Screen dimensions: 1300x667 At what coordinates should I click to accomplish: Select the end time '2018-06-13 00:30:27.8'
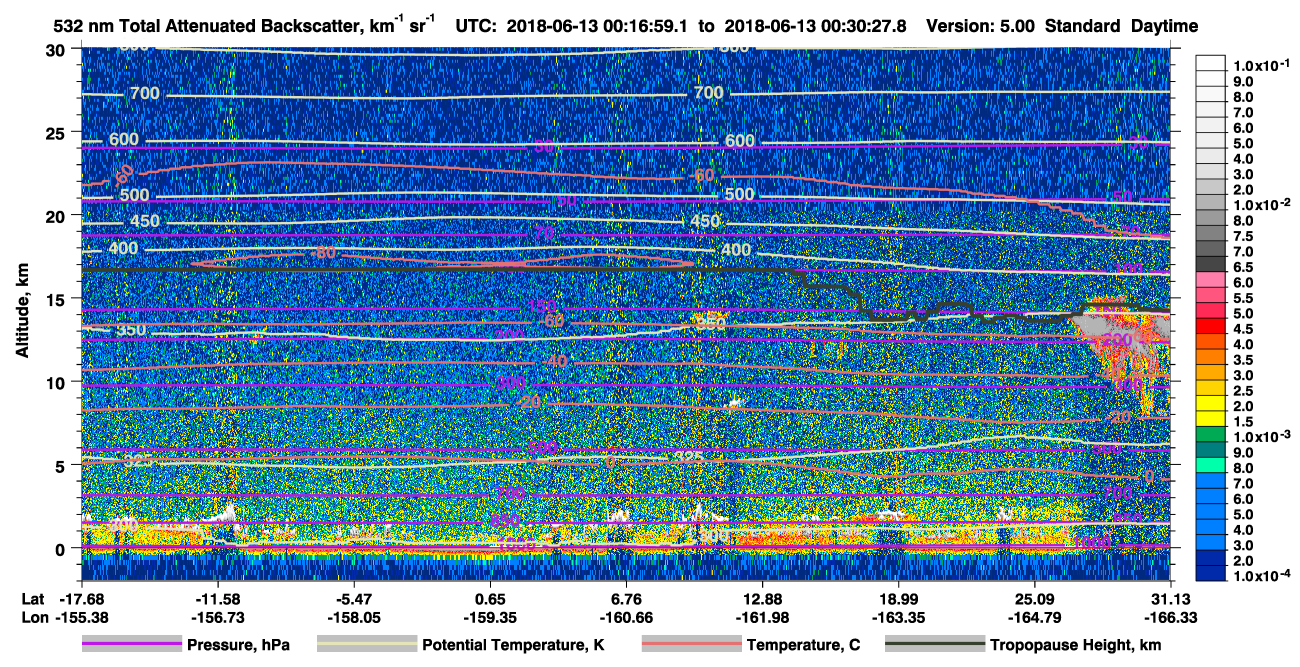pos(814,26)
